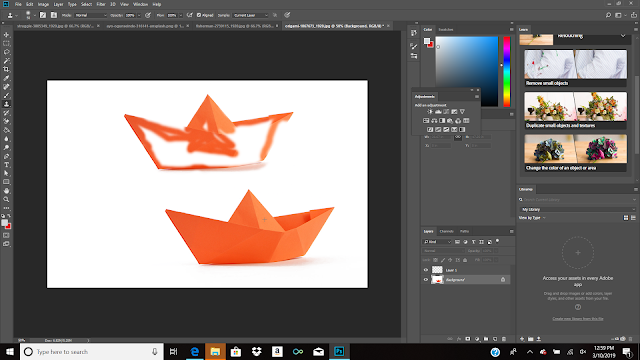Viewport: 640px width, 360px height.
Task: Select the Rectangular Marquee tool
Action: [x=7, y=44]
